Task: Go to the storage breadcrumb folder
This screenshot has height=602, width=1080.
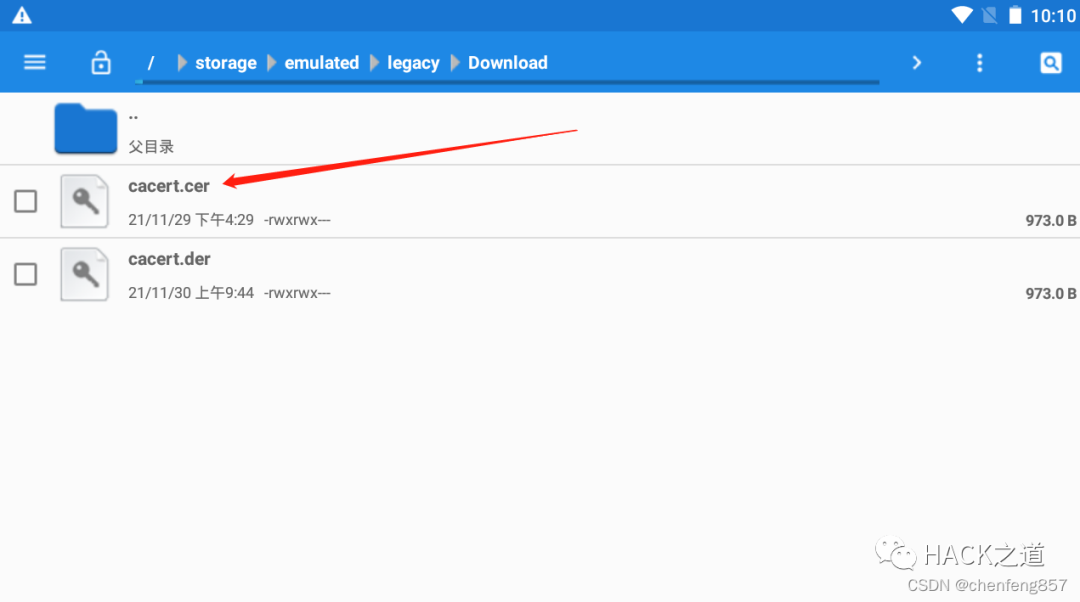Action: tap(226, 63)
